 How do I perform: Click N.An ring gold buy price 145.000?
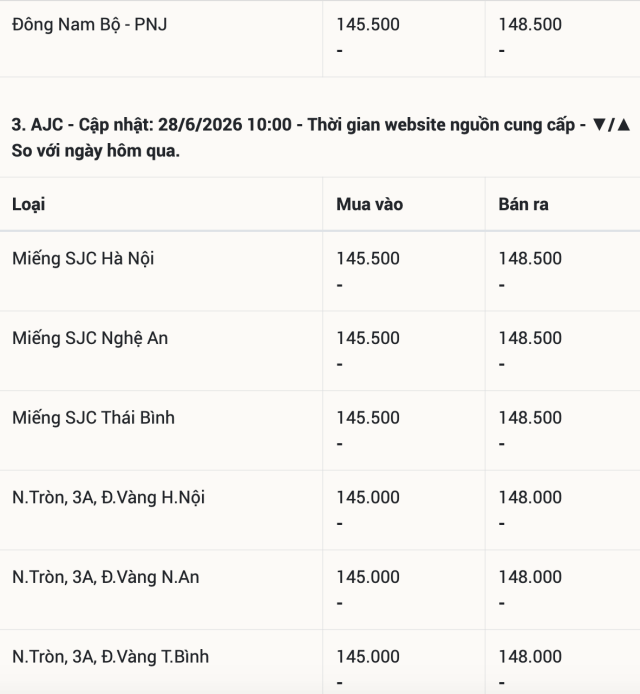click(x=368, y=577)
